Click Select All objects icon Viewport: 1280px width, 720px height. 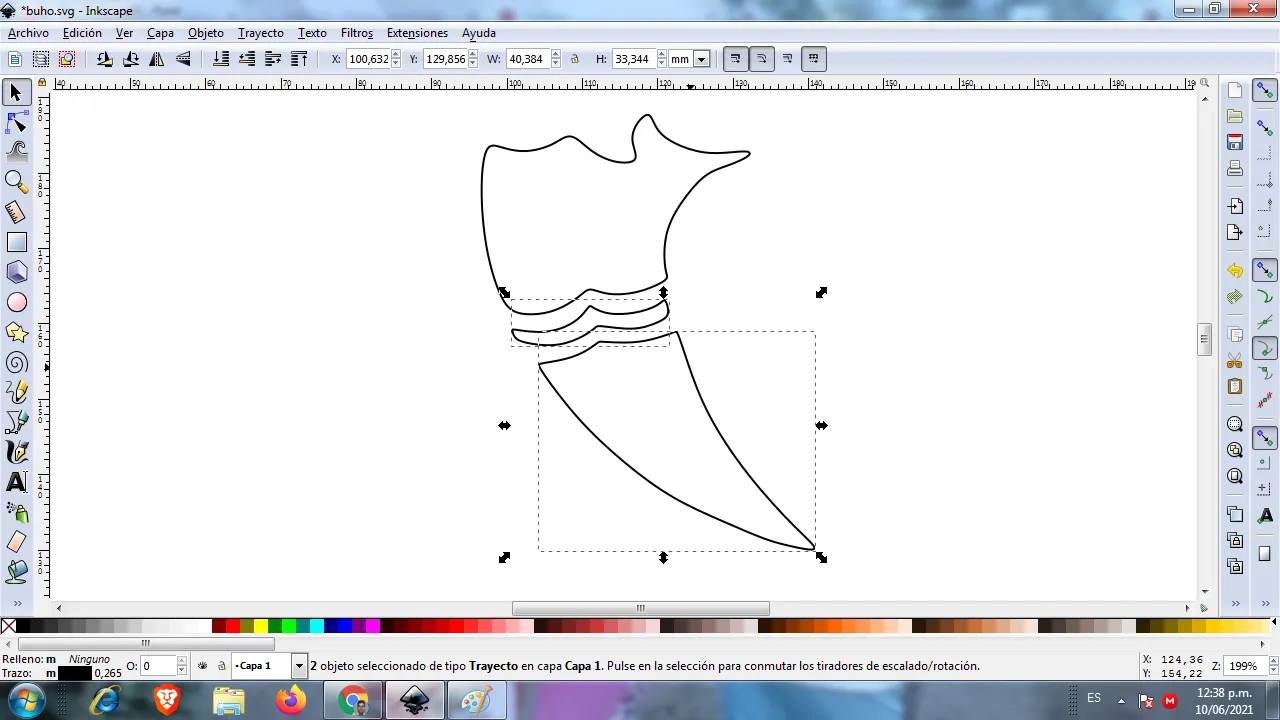click(15, 59)
